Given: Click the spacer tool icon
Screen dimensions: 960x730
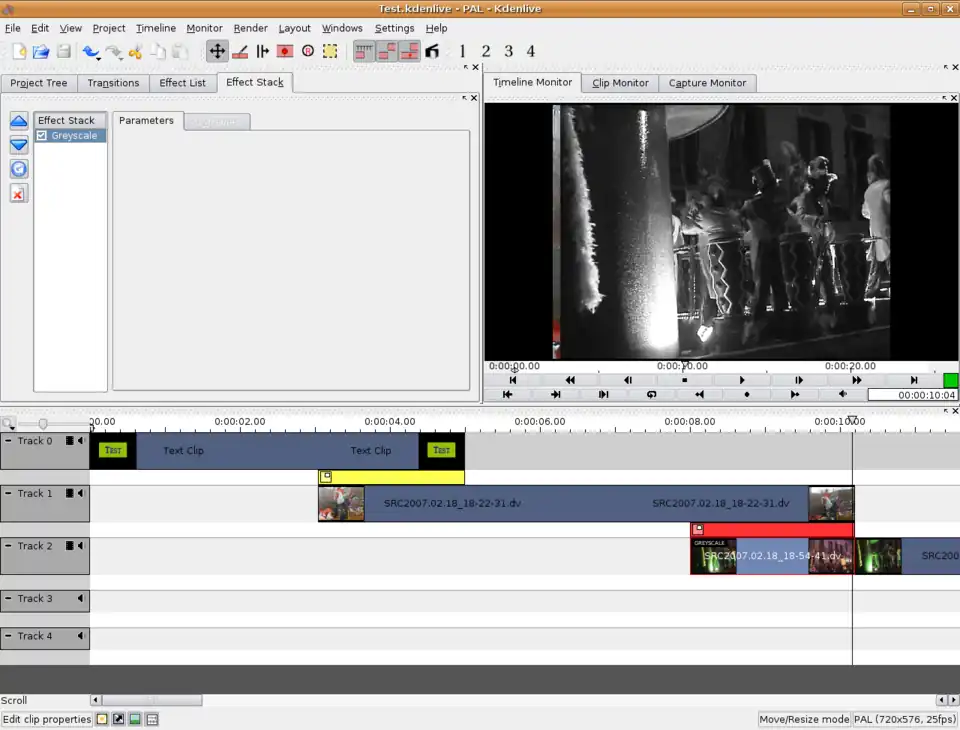Looking at the screenshot, I should click(263, 51).
